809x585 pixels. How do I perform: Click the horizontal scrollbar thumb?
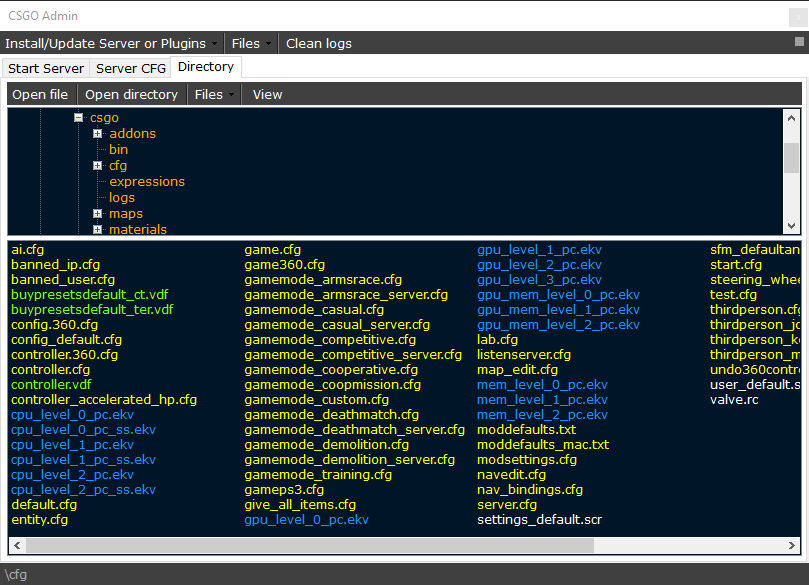pos(310,545)
